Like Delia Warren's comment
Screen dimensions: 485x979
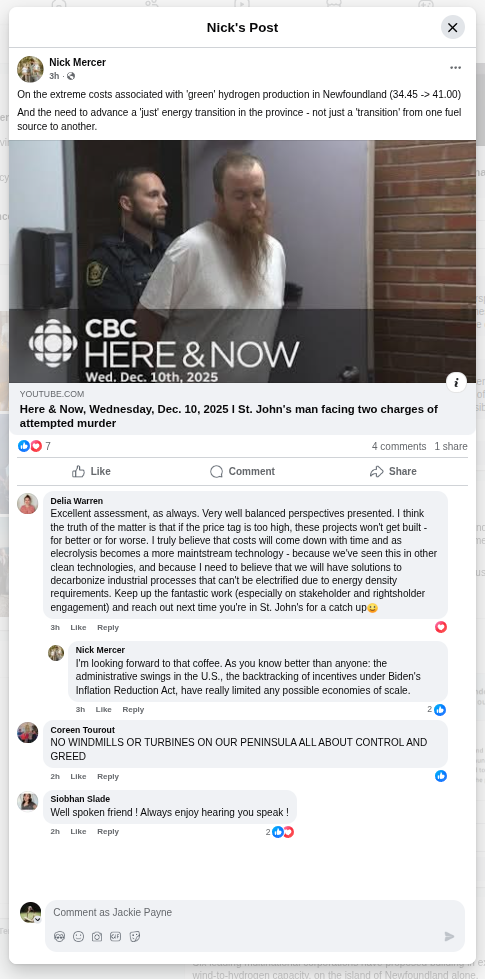click(78, 627)
